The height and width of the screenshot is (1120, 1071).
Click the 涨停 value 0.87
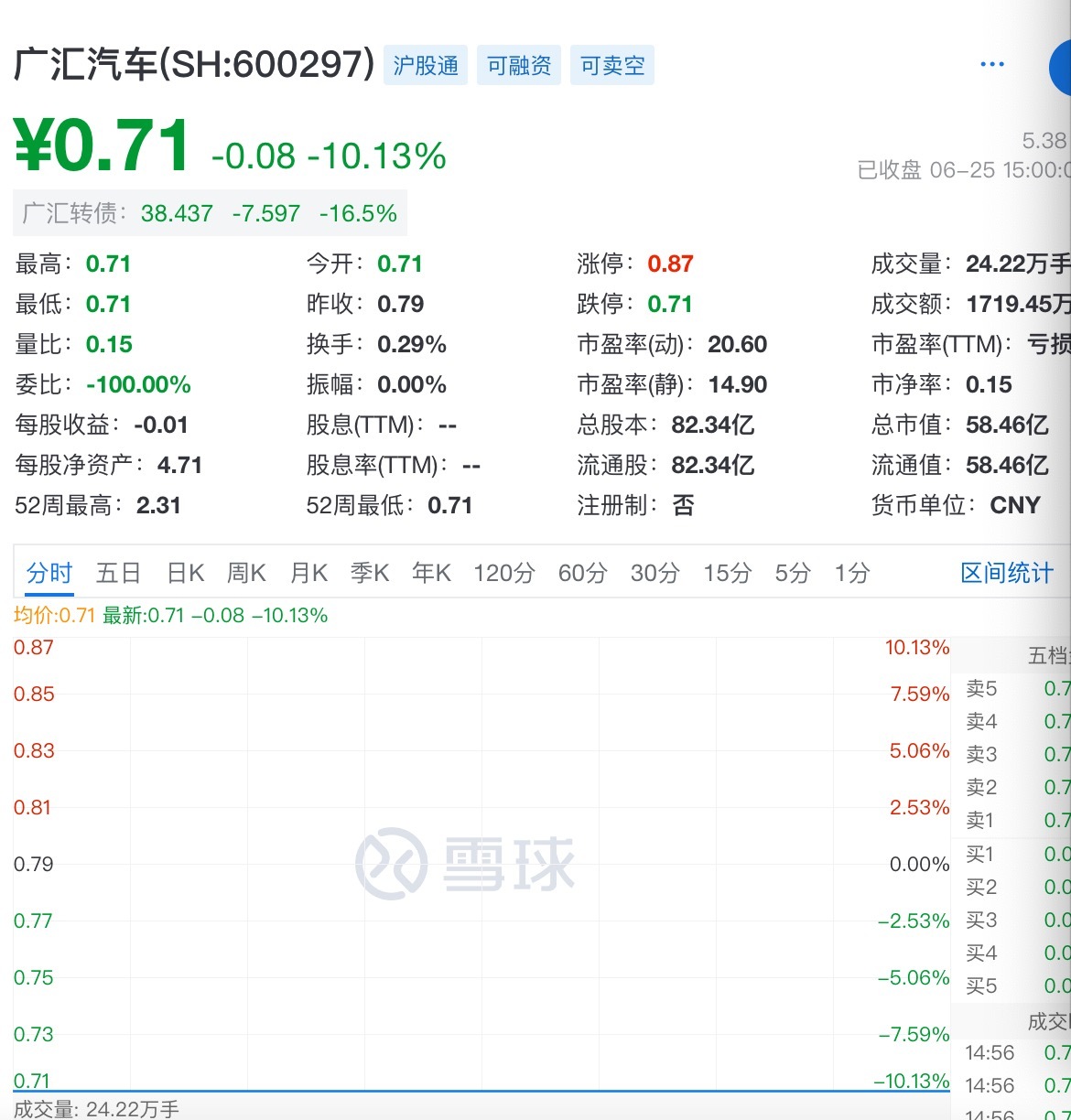coord(670,264)
